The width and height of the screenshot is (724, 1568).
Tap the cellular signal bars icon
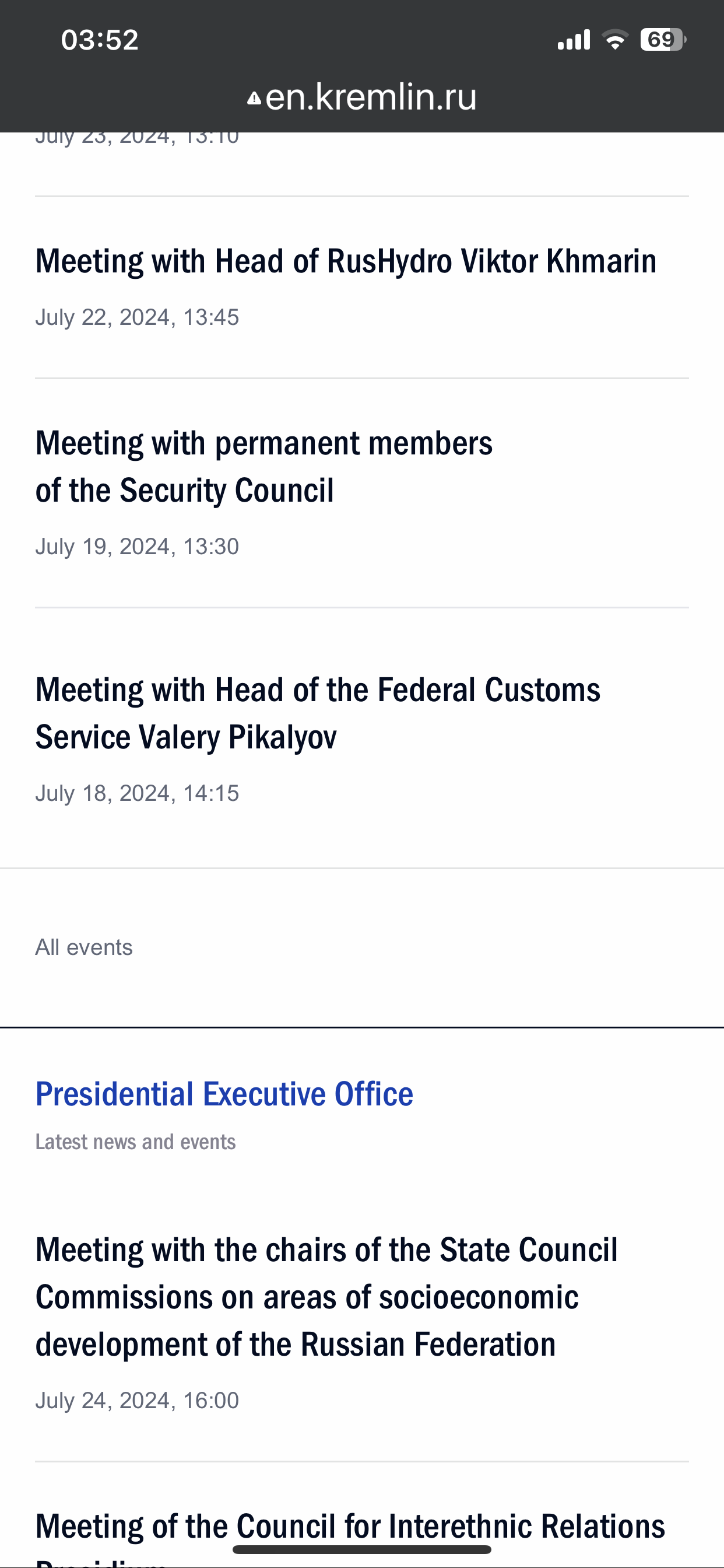tap(574, 40)
